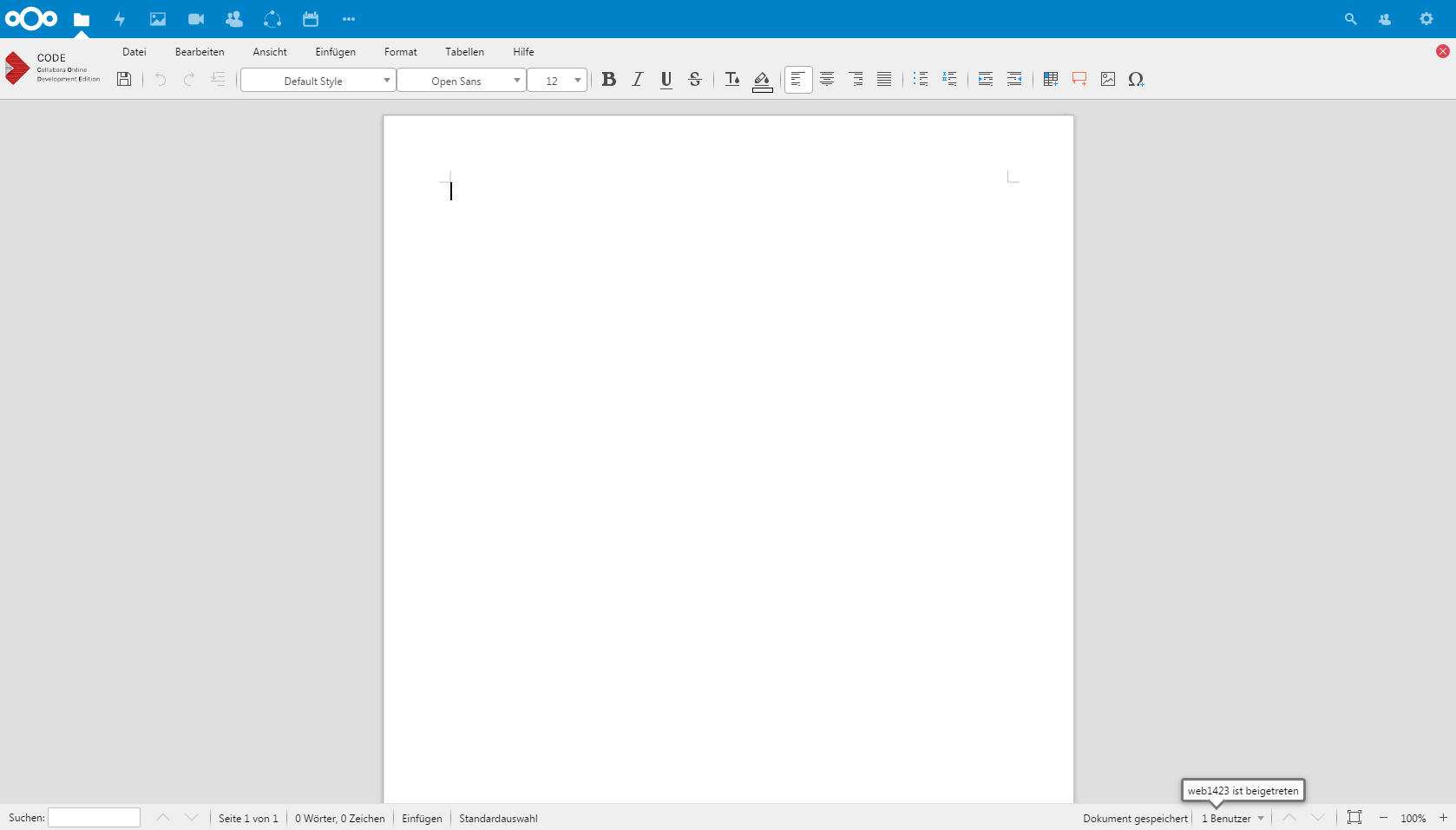Increase the paragraph indent
Image resolution: width=1456 pixels, height=830 pixels.
[x=986, y=79]
